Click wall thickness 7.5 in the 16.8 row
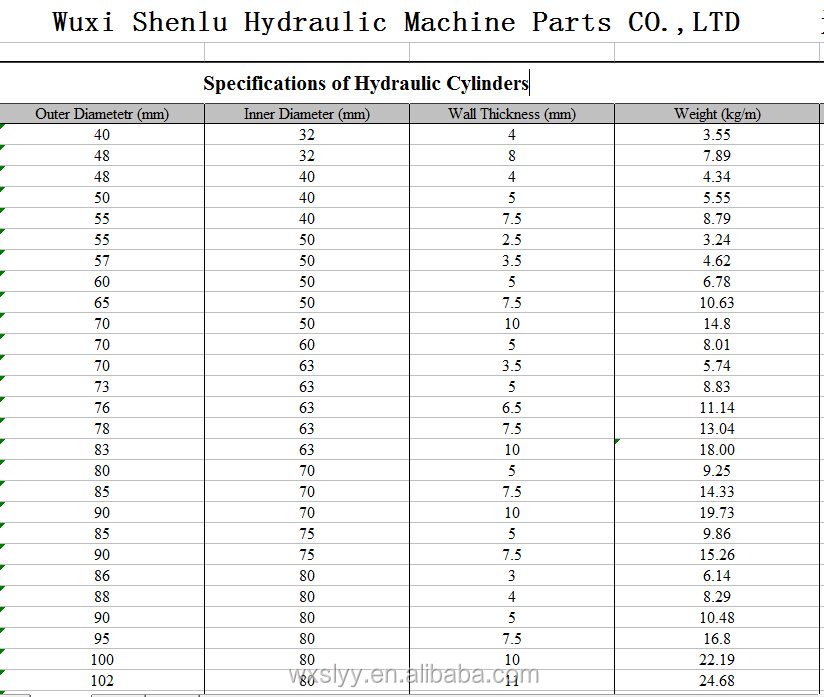The height and width of the screenshot is (697, 824). click(512, 640)
